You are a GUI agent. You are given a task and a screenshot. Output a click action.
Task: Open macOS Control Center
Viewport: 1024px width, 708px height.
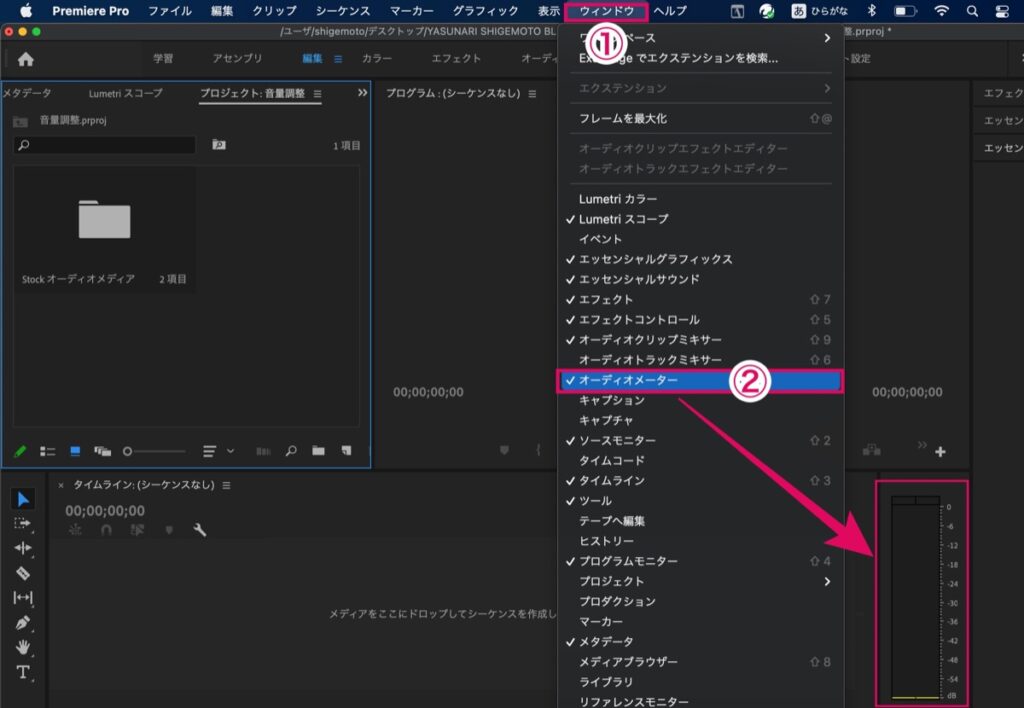pos(1002,11)
